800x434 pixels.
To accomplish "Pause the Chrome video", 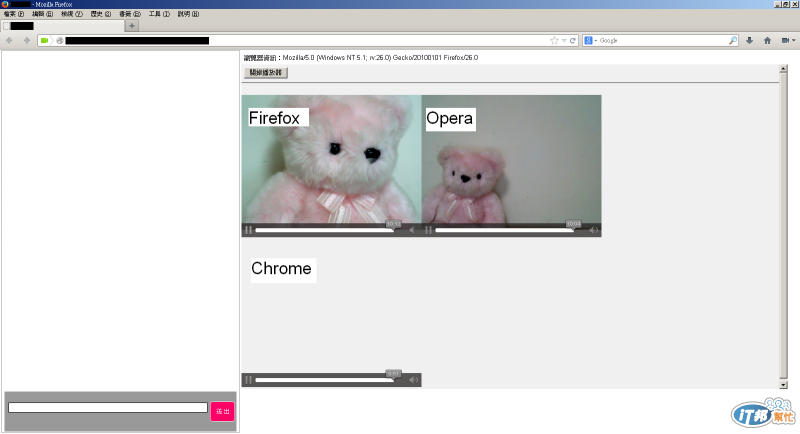I will (248, 380).
